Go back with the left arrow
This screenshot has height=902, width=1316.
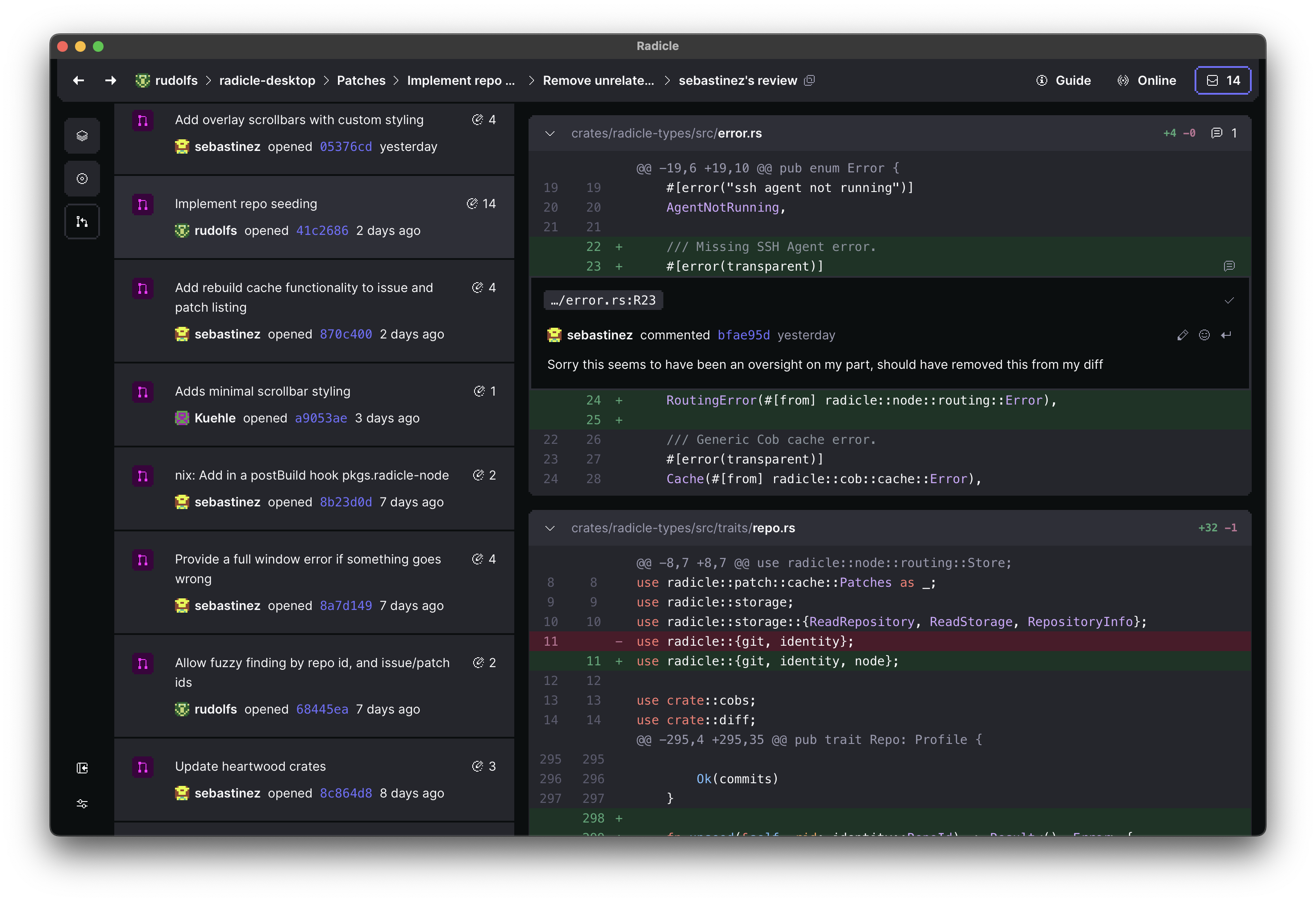[78, 80]
